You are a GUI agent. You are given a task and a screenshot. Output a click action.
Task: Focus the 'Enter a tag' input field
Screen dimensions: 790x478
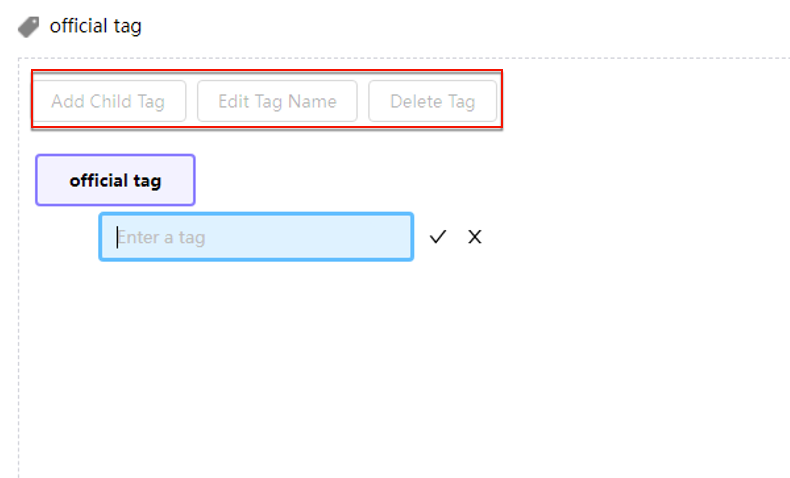pyautogui.click(x=256, y=237)
